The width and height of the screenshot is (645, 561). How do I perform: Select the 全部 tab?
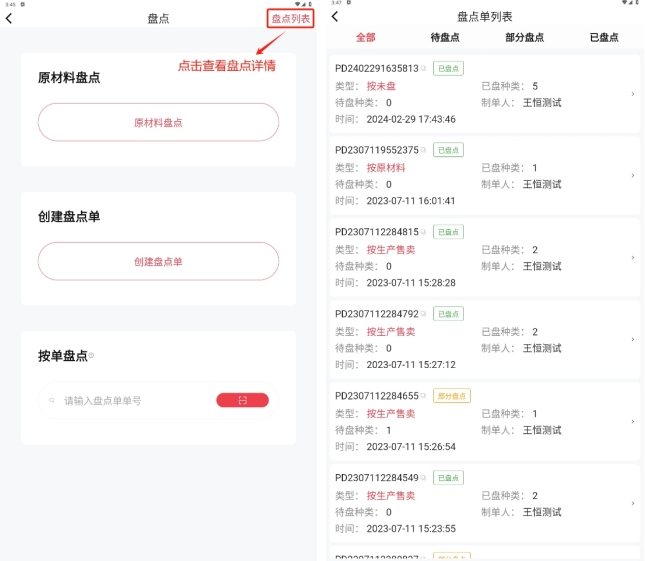365,38
